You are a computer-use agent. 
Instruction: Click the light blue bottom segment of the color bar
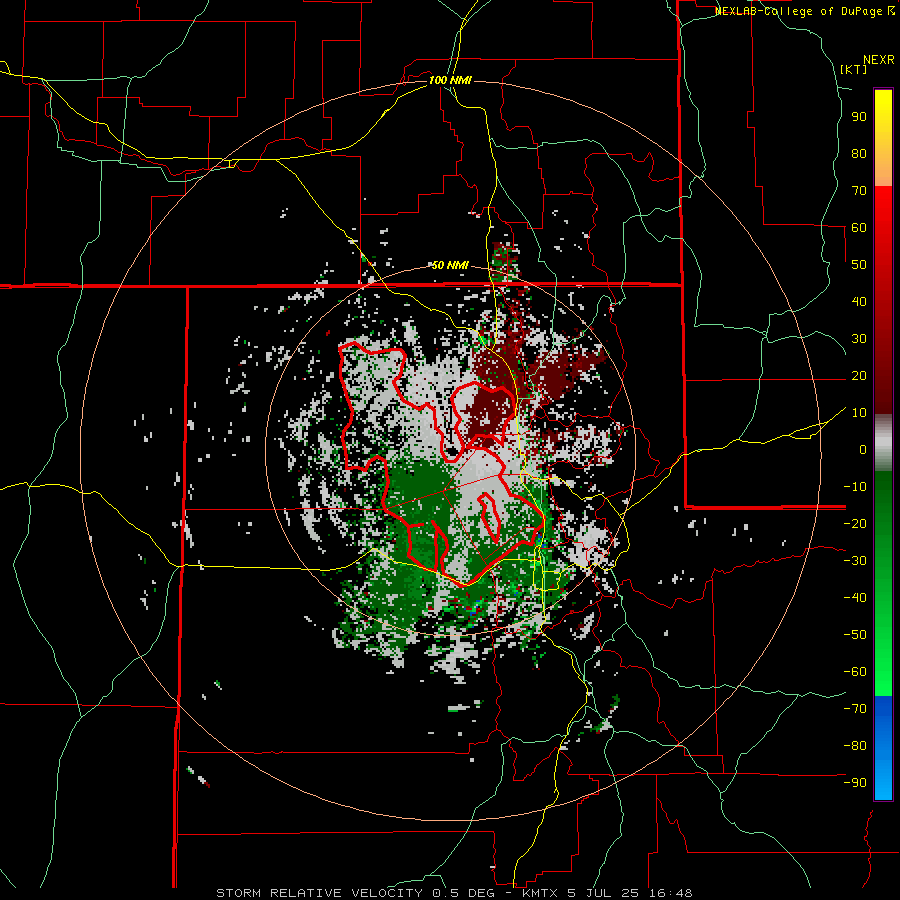[x=883, y=782]
